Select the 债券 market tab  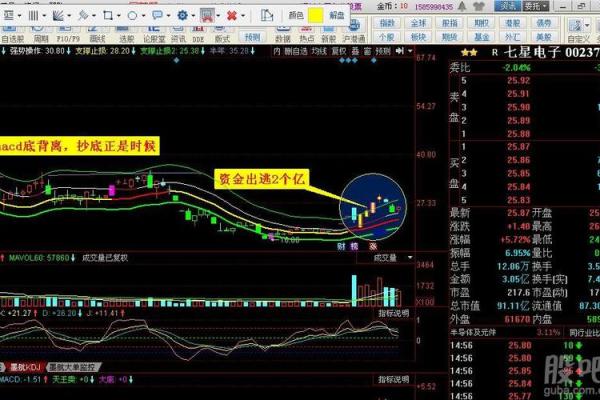click(544, 23)
